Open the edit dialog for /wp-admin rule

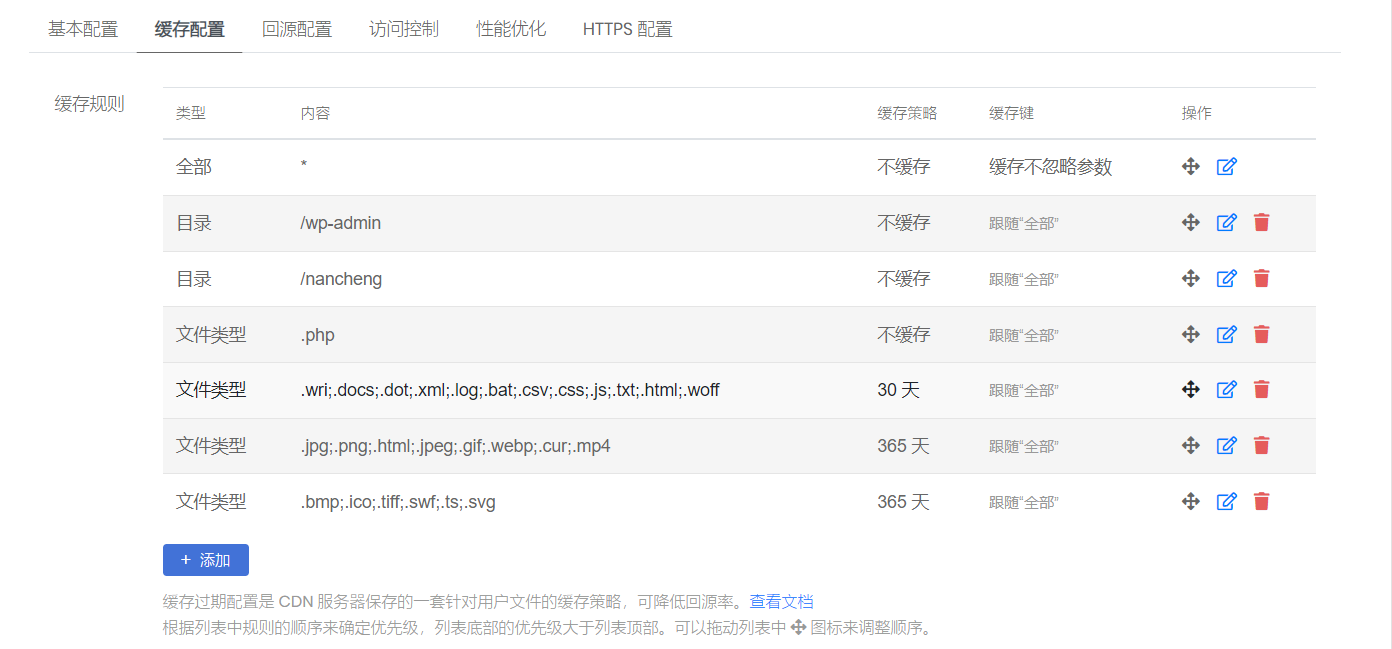click(1227, 222)
